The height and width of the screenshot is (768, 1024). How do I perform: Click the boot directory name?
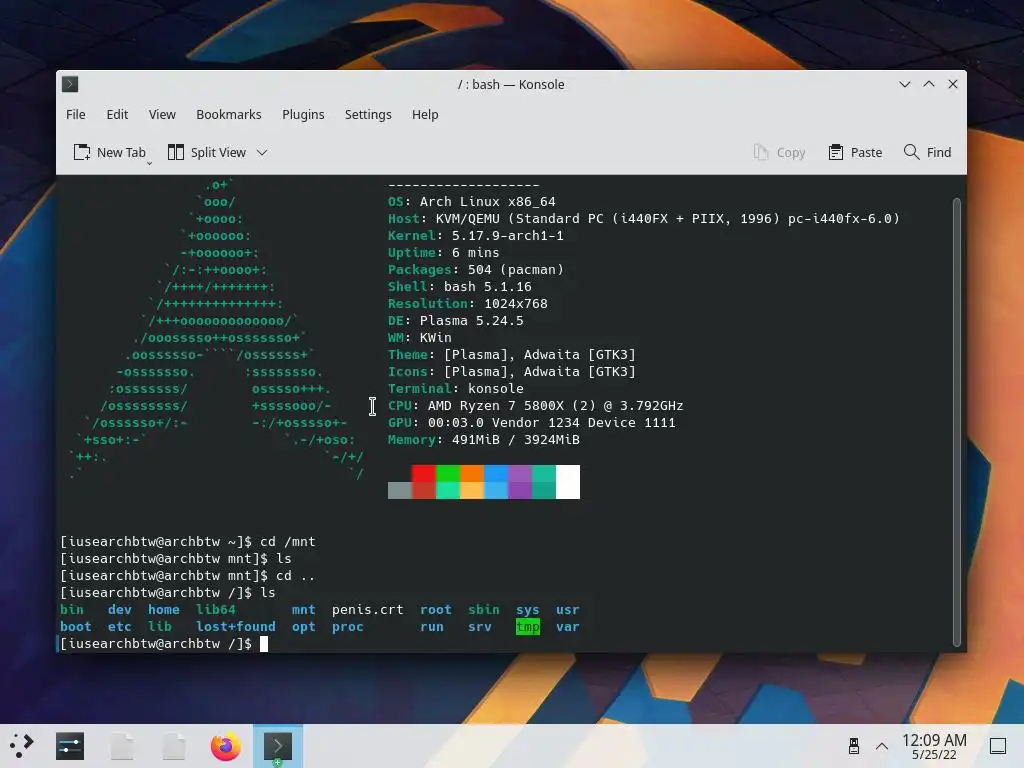(76, 627)
